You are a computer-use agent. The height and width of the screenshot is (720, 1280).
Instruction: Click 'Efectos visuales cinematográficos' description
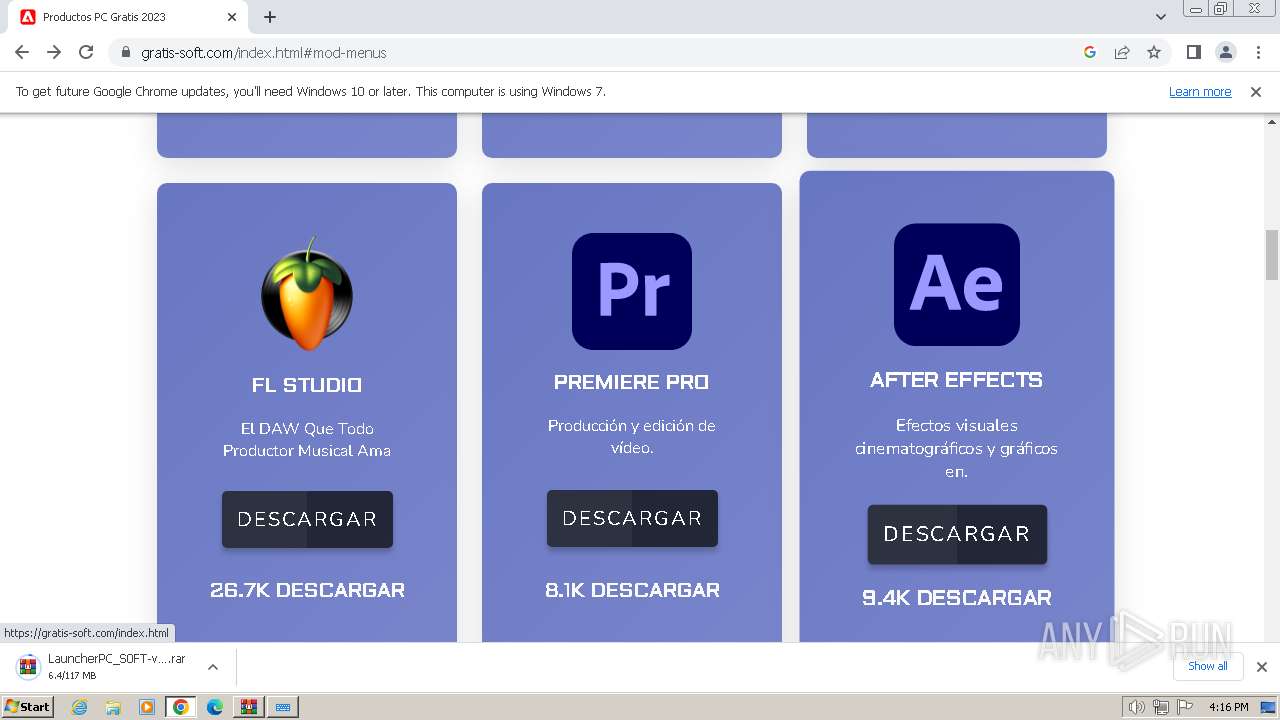point(957,448)
